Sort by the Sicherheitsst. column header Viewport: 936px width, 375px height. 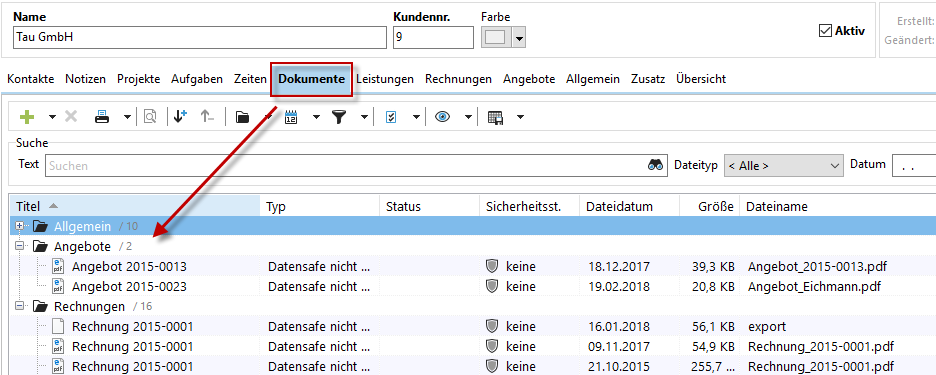coord(529,207)
